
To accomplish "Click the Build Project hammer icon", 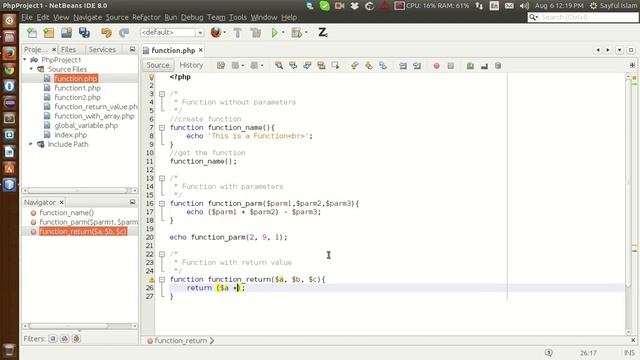I will click(238, 33).
